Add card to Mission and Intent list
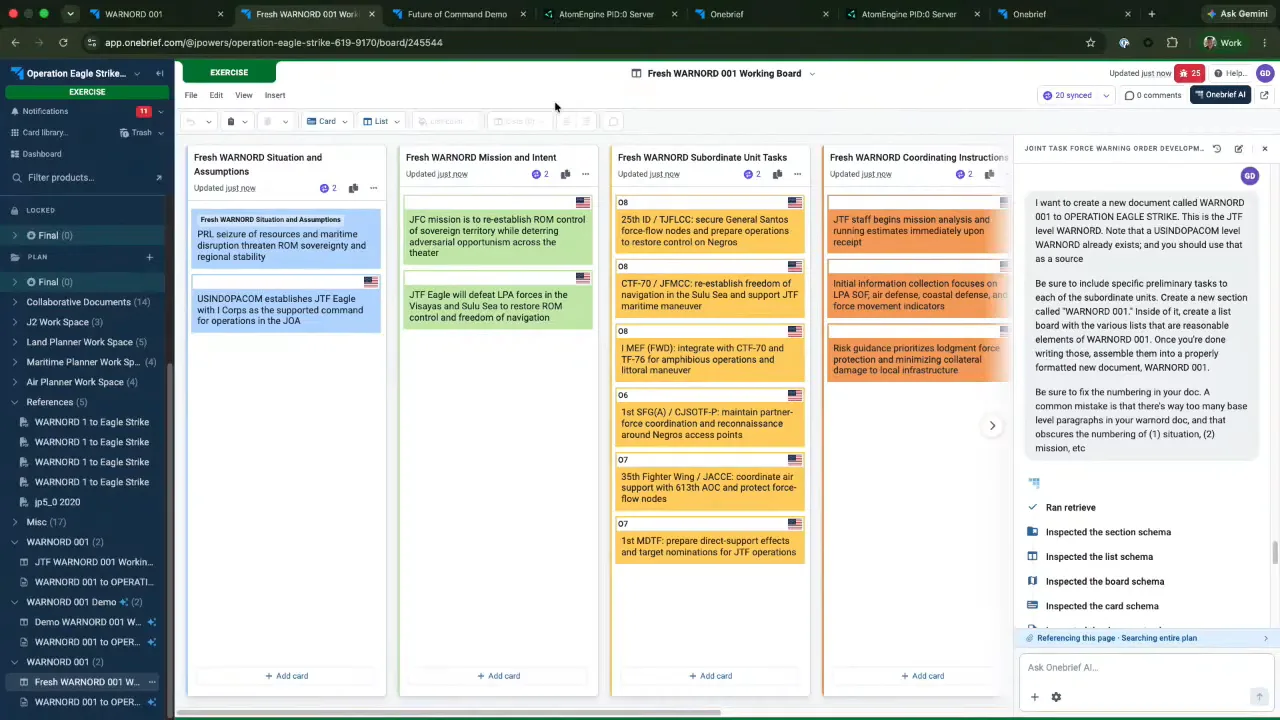1280x720 pixels. (x=498, y=676)
